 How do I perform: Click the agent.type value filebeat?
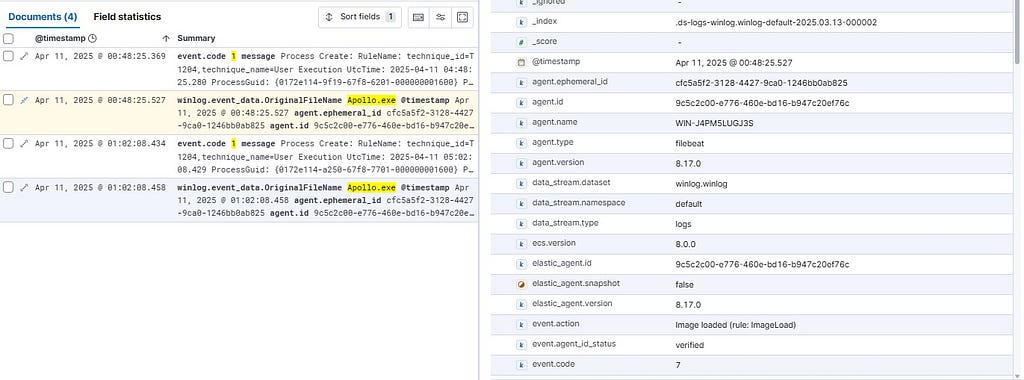(689, 144)
